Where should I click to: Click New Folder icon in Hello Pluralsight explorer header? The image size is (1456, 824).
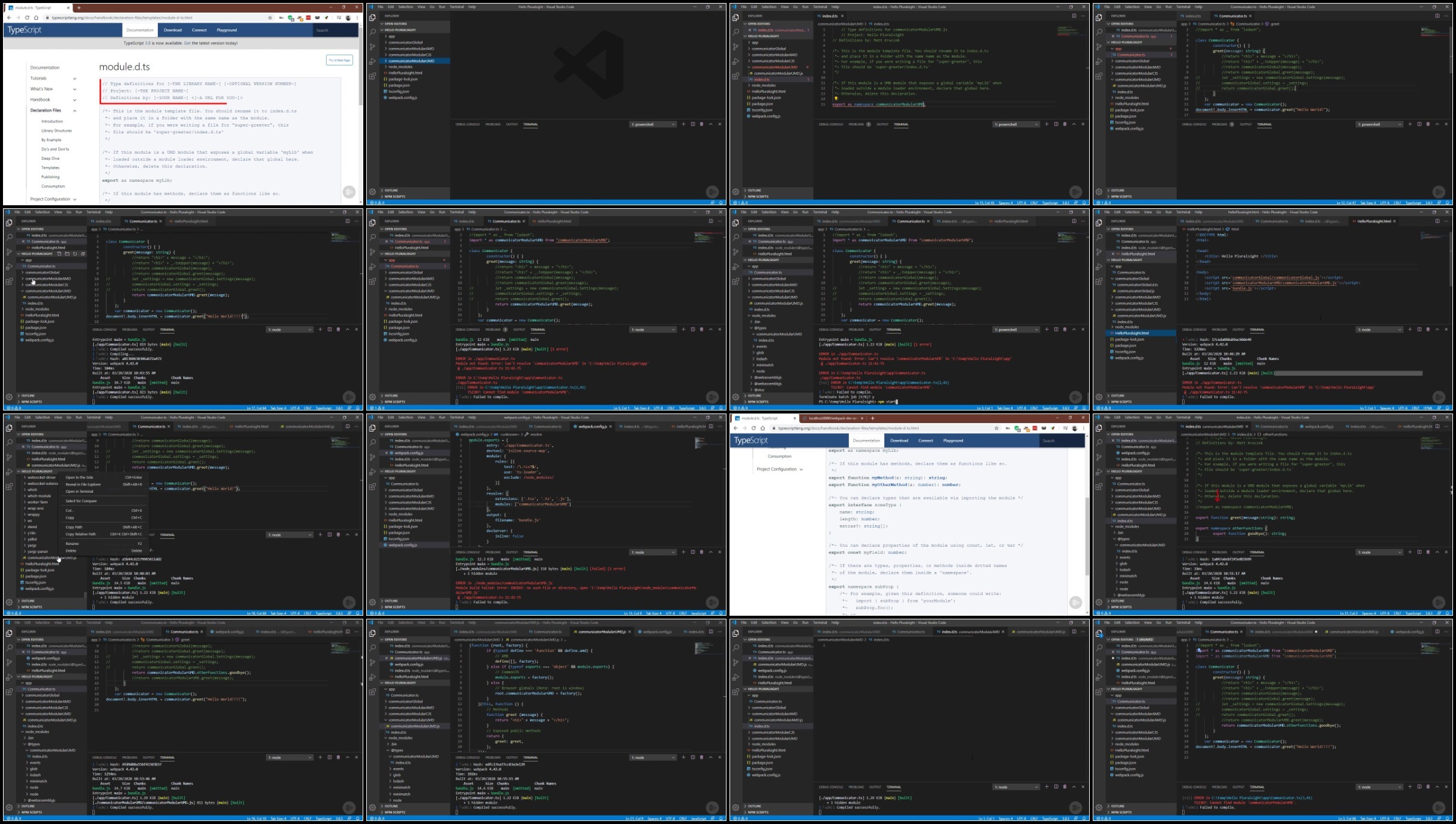(67, 254)
